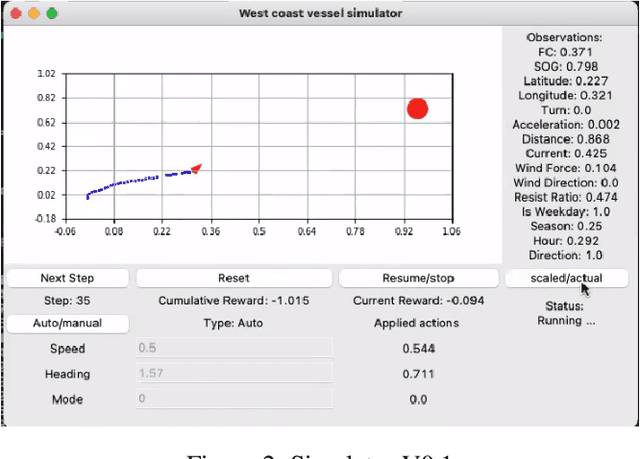Click the applied speed value 0.544
Screen dimensions: 640x459
[417, 349]
